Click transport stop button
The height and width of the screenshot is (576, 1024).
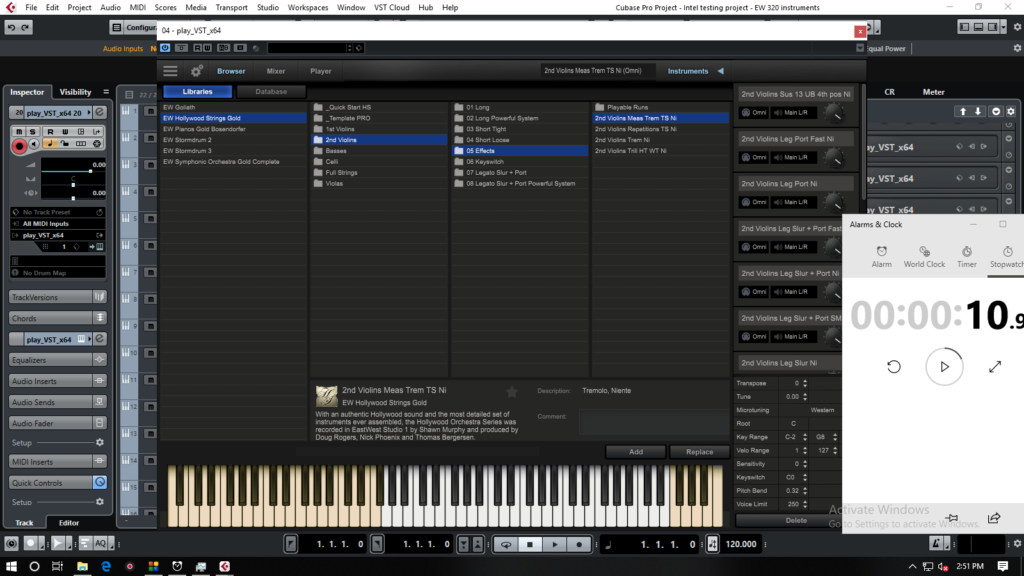point(530,544)
